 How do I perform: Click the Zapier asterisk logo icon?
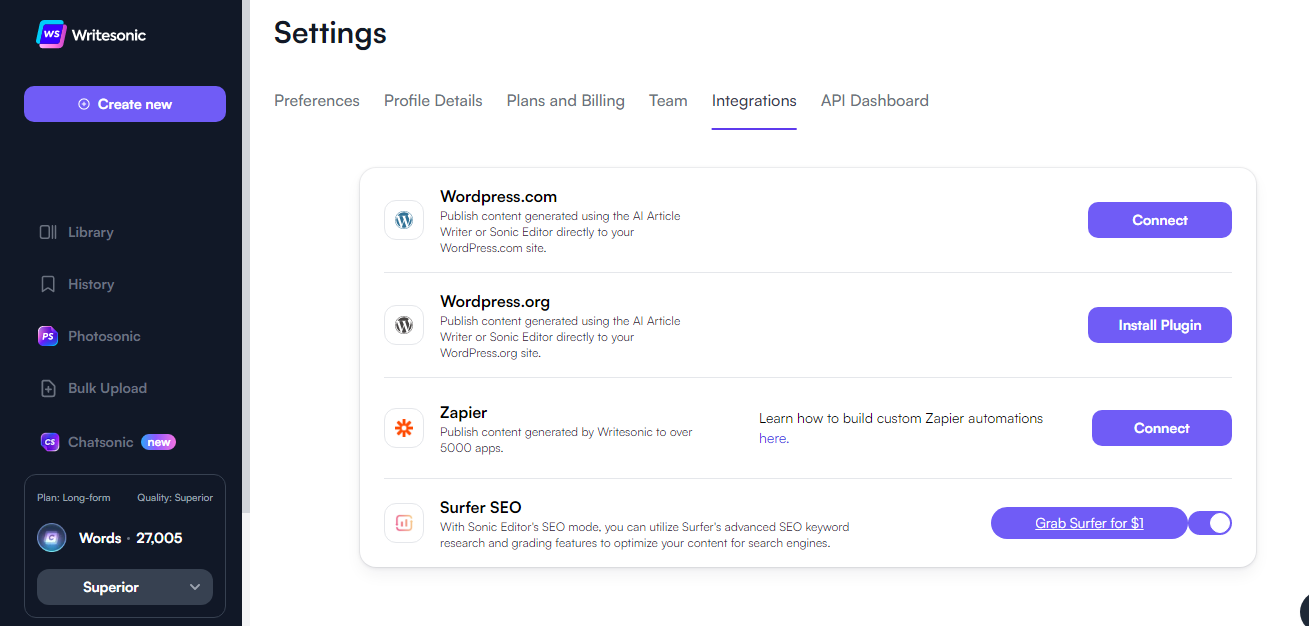pos(404,428)
